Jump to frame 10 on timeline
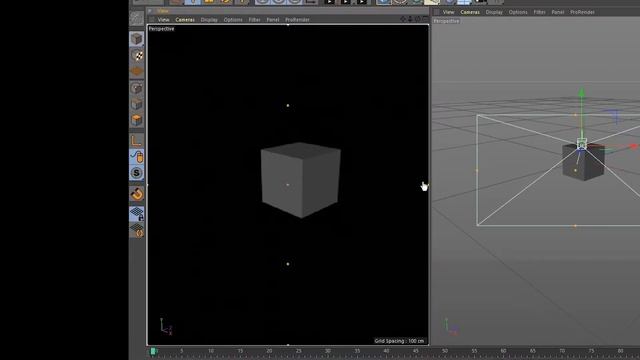 (x=211, y=351)
